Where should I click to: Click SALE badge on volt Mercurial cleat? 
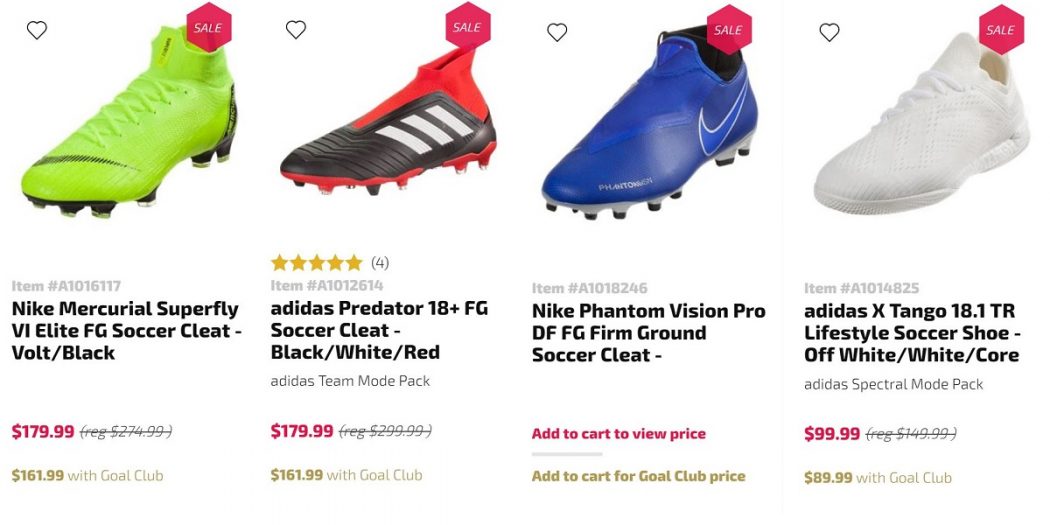click(x=207, y=28)
